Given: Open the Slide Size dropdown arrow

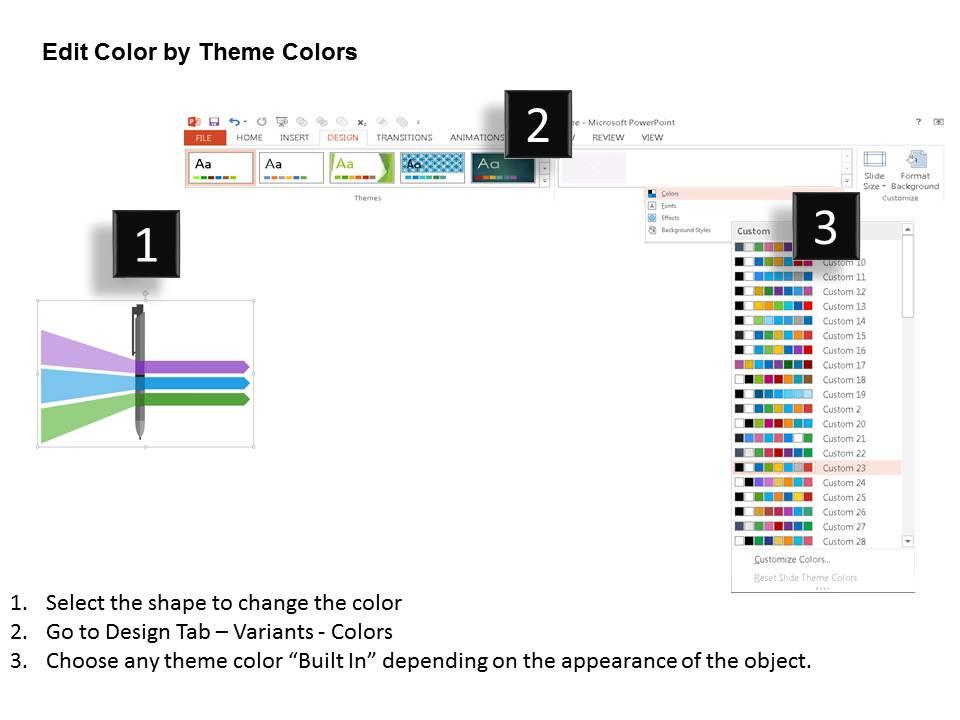Looking at the screenshot, I should [884, 186].
